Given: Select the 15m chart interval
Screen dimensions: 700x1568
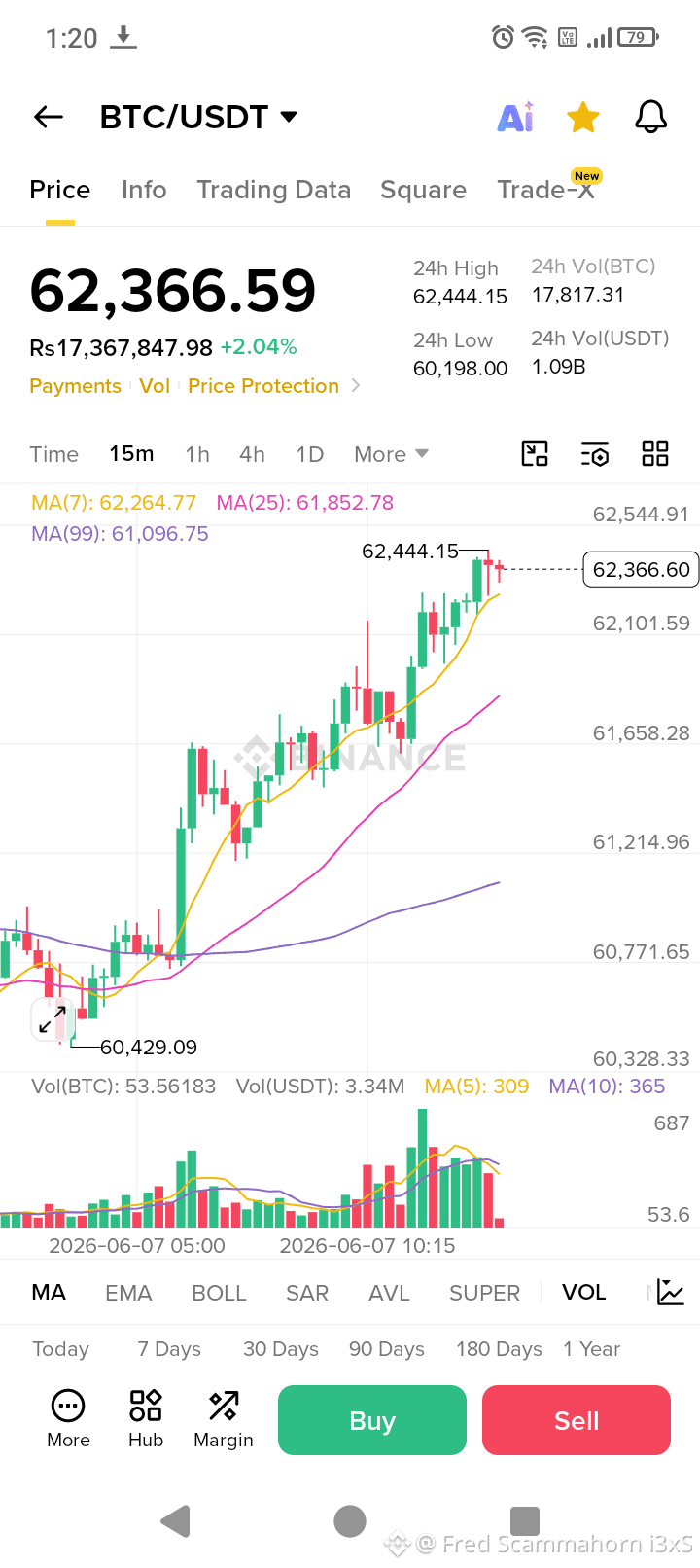Looking at the screenshot, I should point(131,454).
